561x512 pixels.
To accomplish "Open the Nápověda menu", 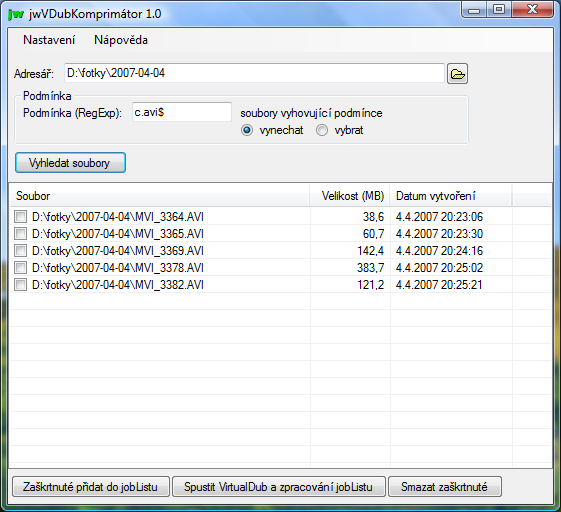I will point(121,40).
